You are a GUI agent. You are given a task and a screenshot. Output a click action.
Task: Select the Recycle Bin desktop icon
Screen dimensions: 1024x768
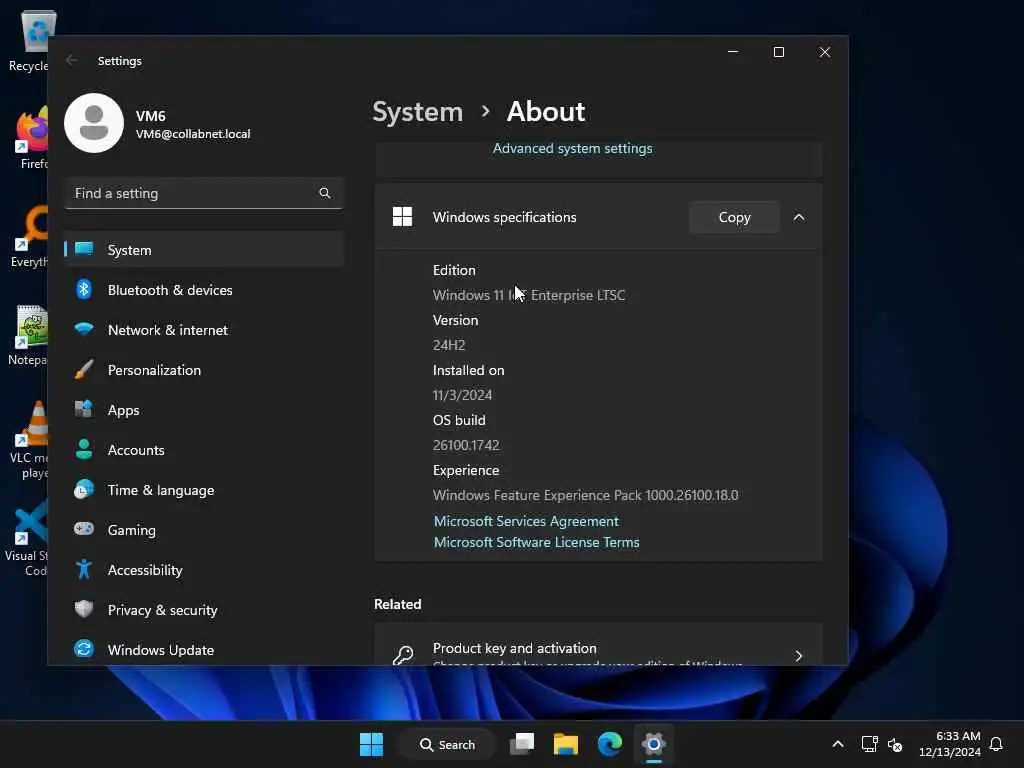29,40
